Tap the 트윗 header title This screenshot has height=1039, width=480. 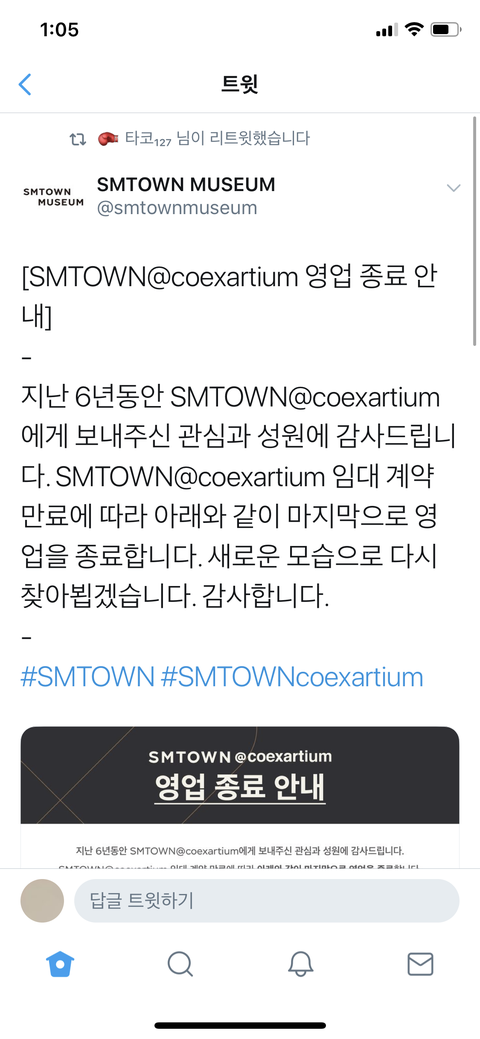[239, 84]
